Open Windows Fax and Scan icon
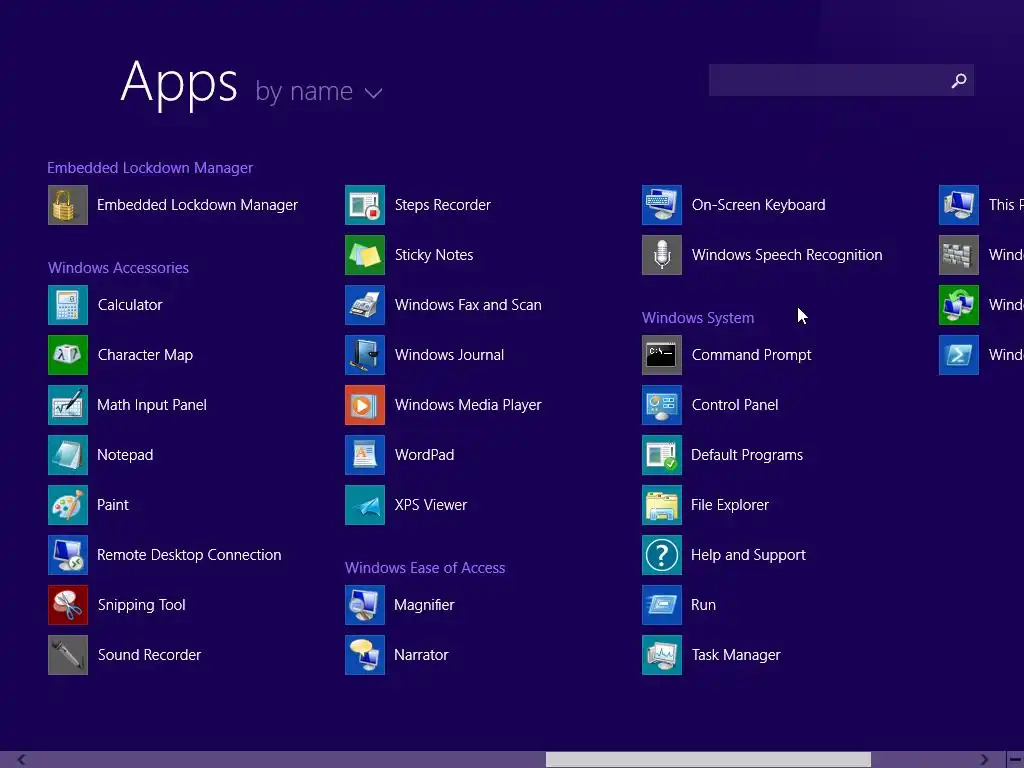The image size is (1024, 768). (x=365, y=305)
